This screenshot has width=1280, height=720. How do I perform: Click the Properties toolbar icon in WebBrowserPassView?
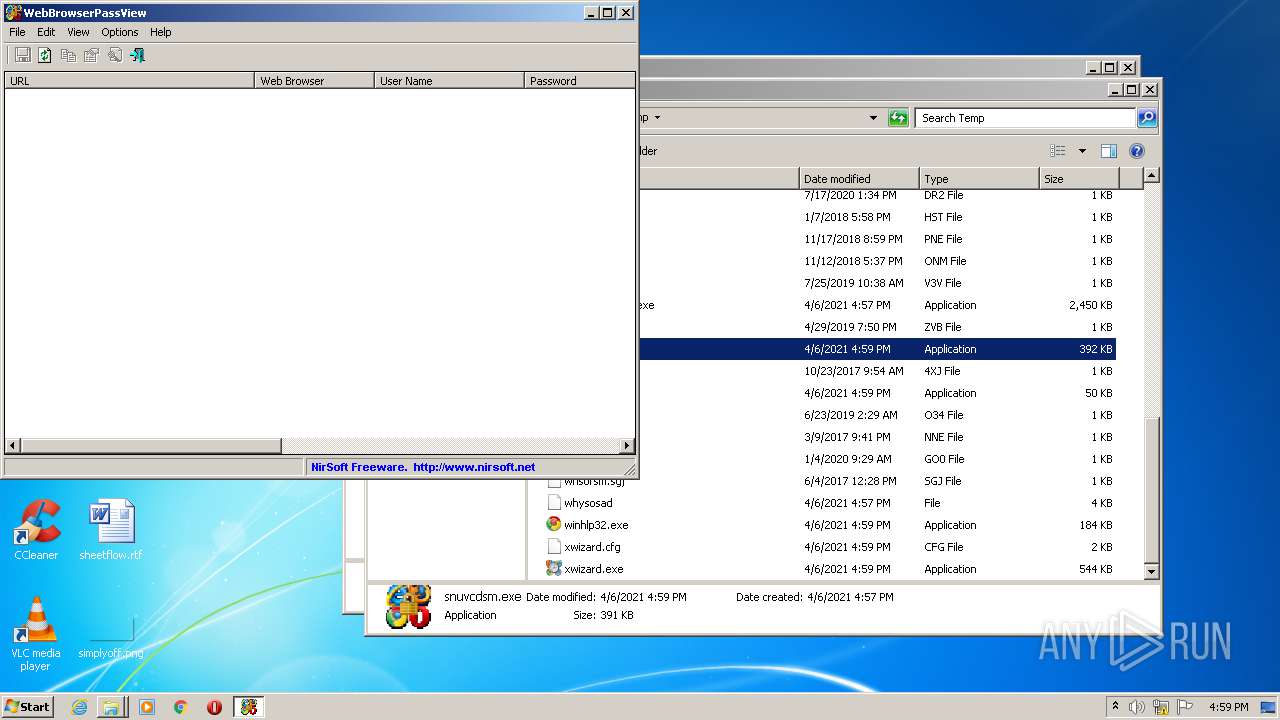(91, 55)
